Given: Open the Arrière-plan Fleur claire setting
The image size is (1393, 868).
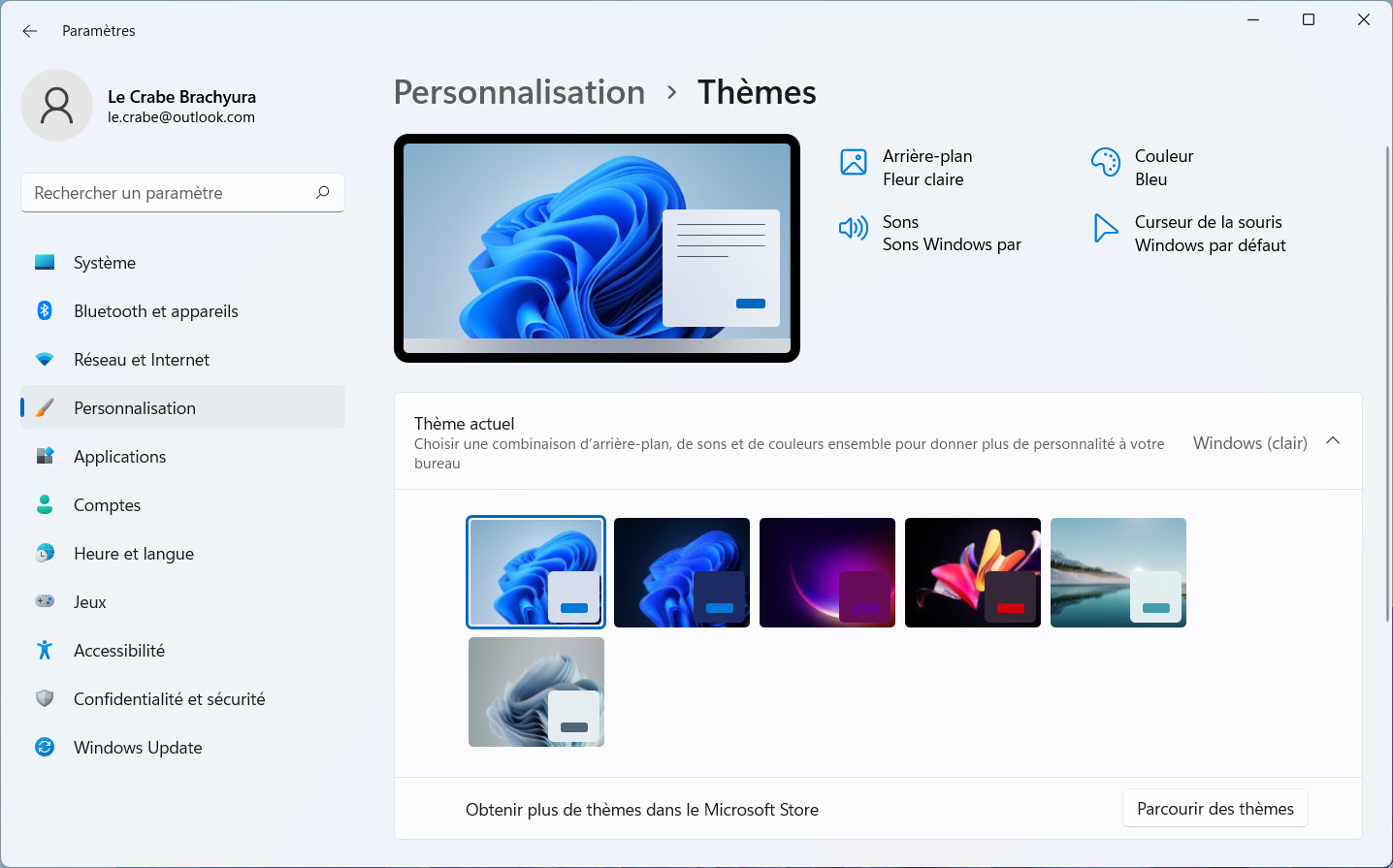Looking at the screenshot, I should [907, 167].
